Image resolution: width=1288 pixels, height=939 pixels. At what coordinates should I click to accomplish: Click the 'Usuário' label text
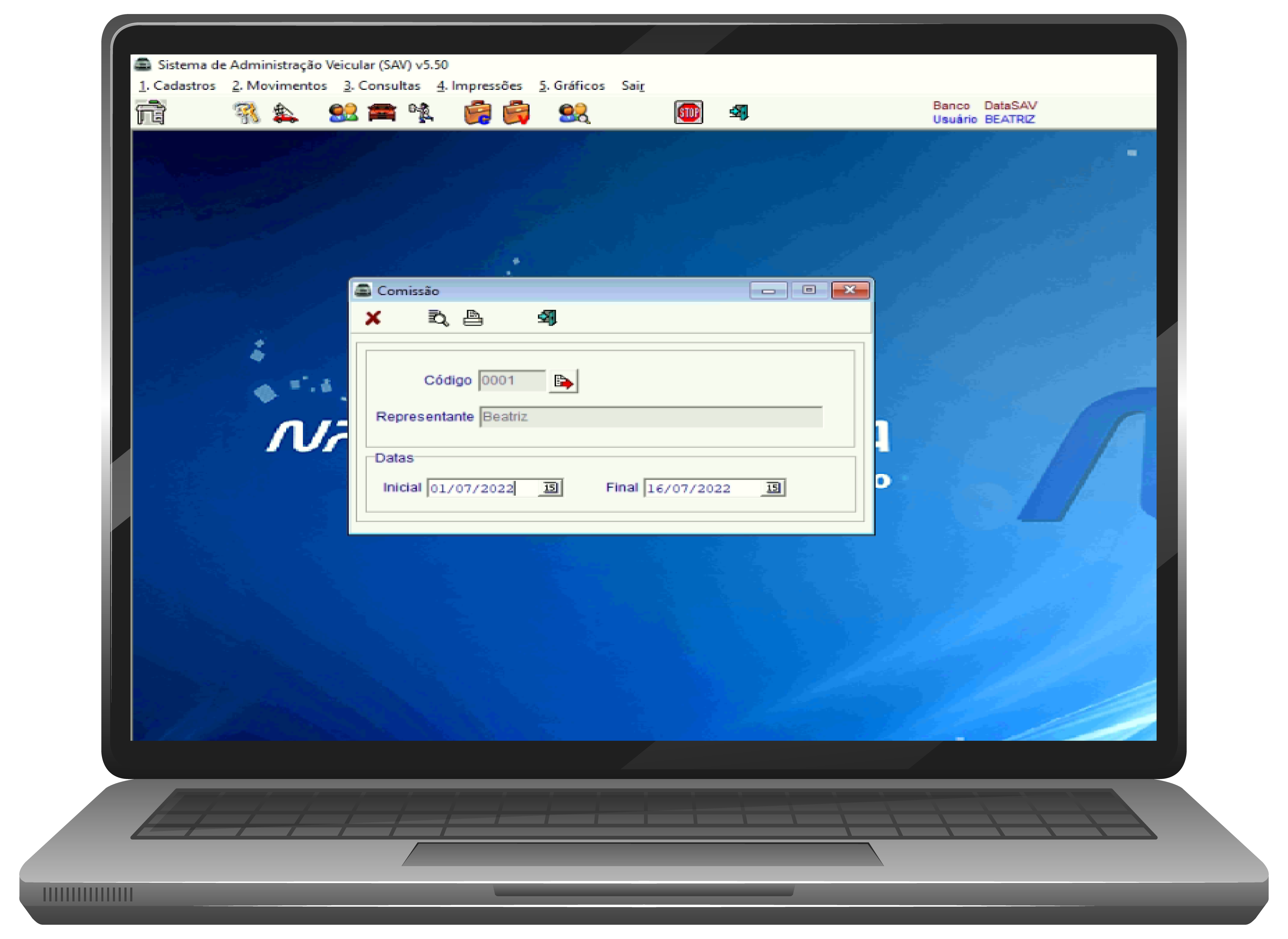point(955,119)
